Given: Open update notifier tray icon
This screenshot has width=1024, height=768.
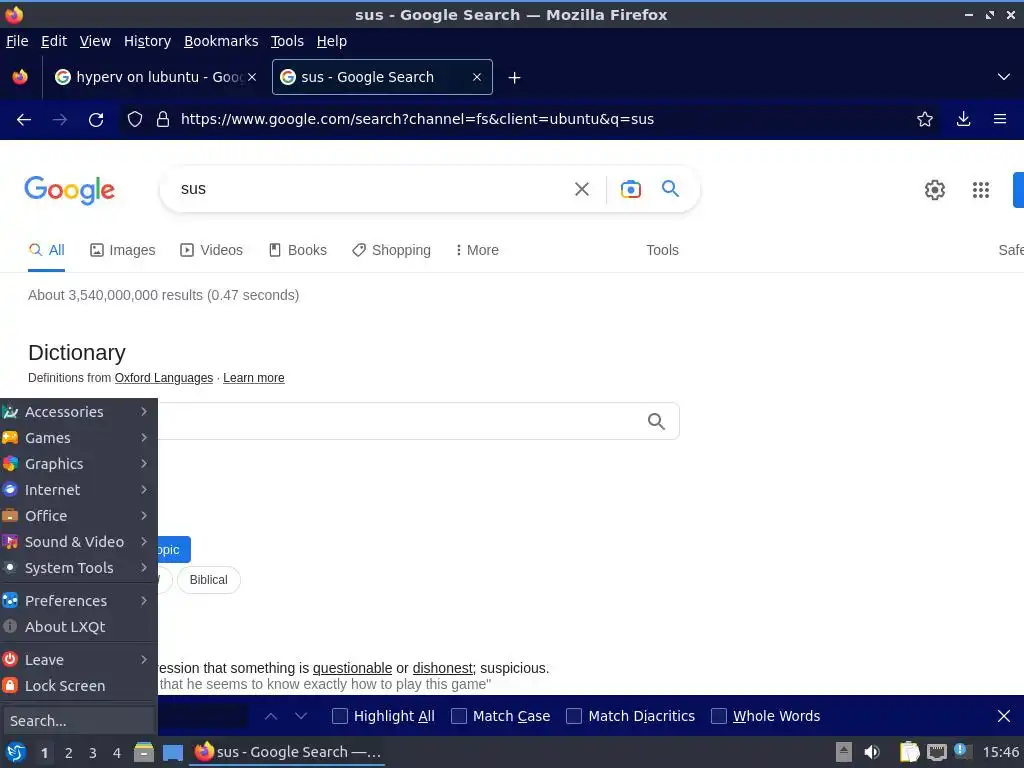Looking at the screenshot, I should tap(961, 751).
